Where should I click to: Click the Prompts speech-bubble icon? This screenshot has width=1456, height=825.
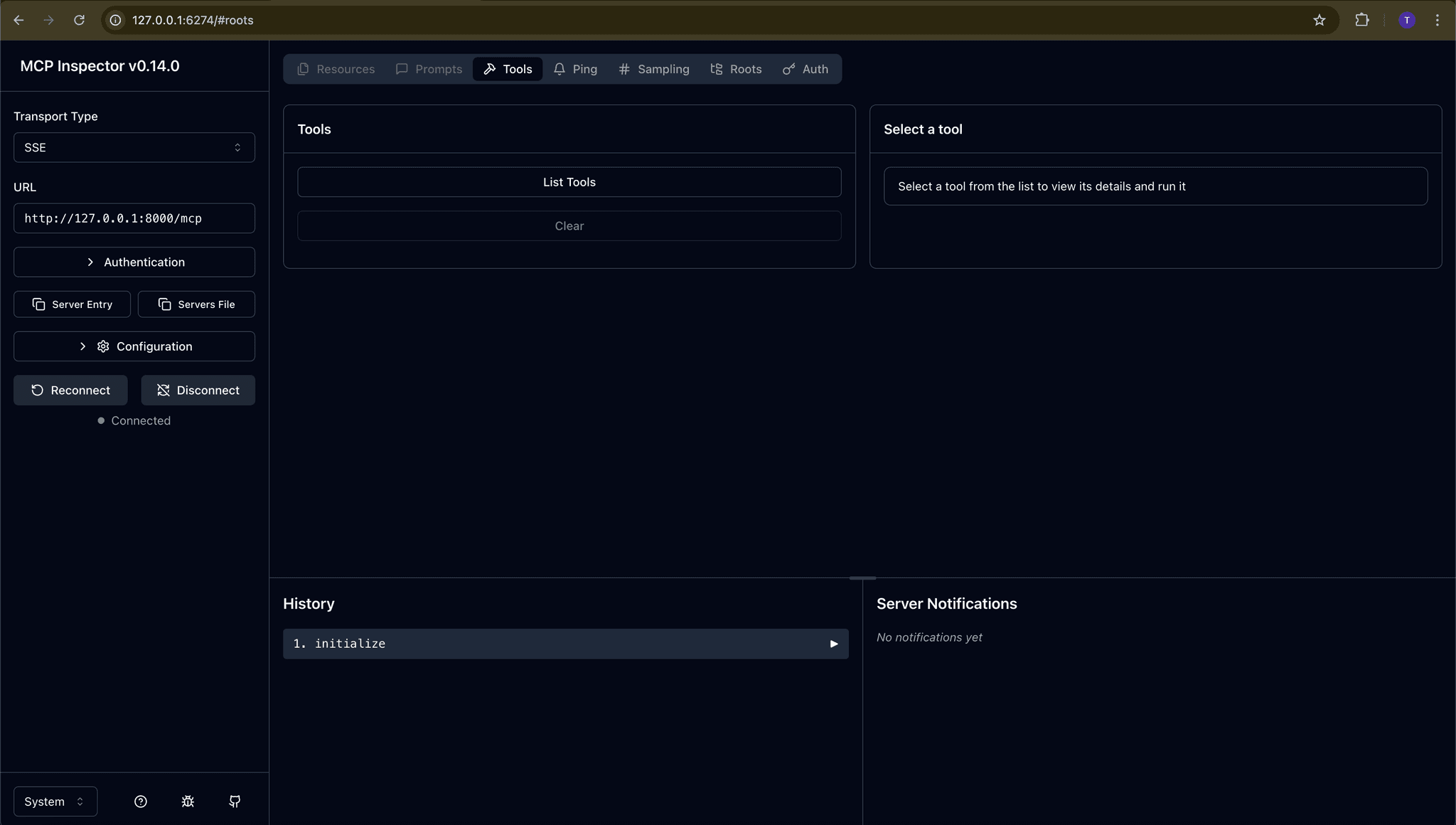(402, 69)
